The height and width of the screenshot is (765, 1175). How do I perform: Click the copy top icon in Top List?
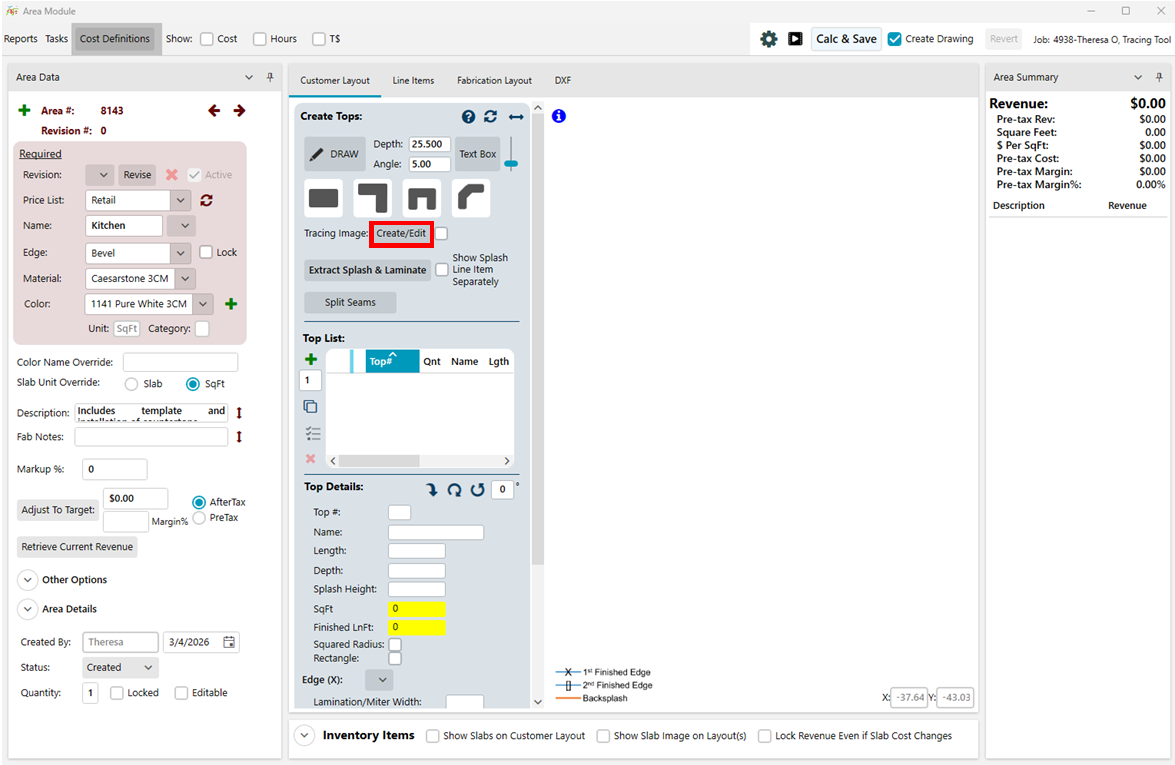[x=310, y=407]
